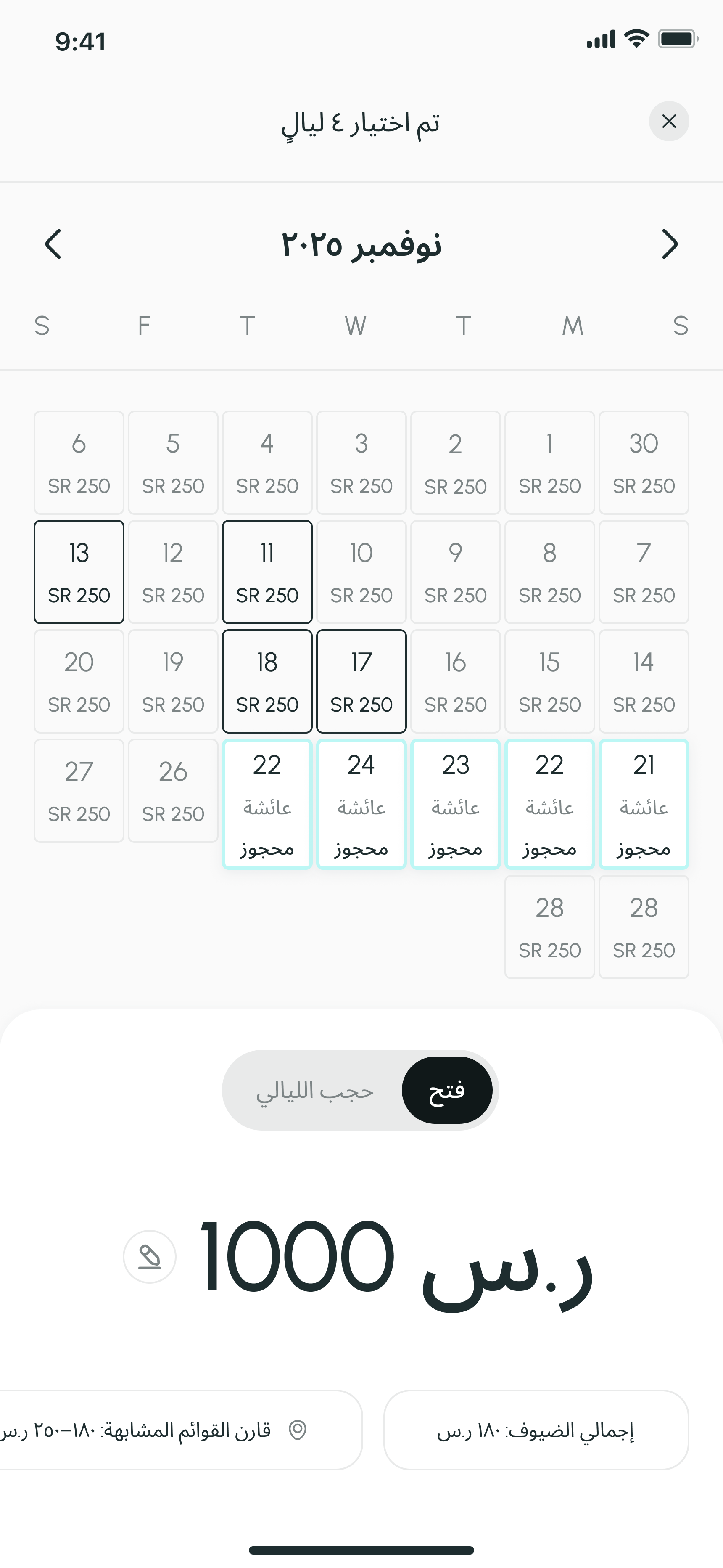Image resolution: width=723 pixels, height=1568 pixels.
Task: Open the booked date 24 cell
Action: click(x=361, y=804)
